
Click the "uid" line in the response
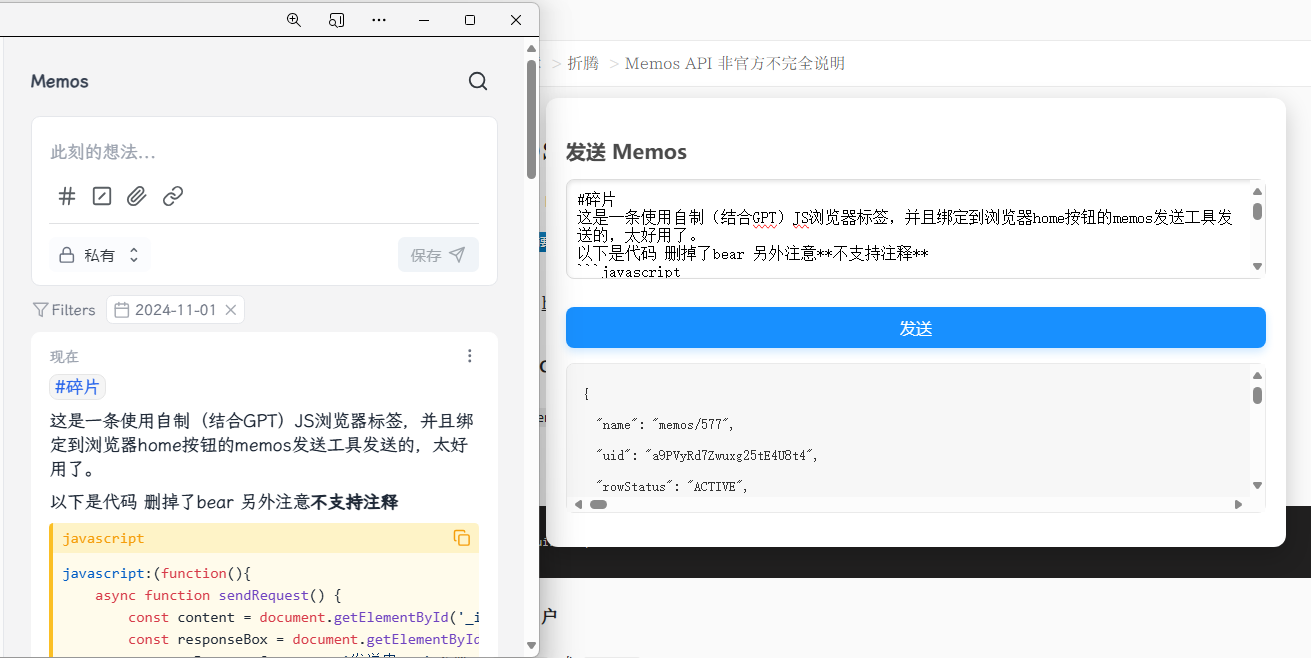[x=707, y=456]
